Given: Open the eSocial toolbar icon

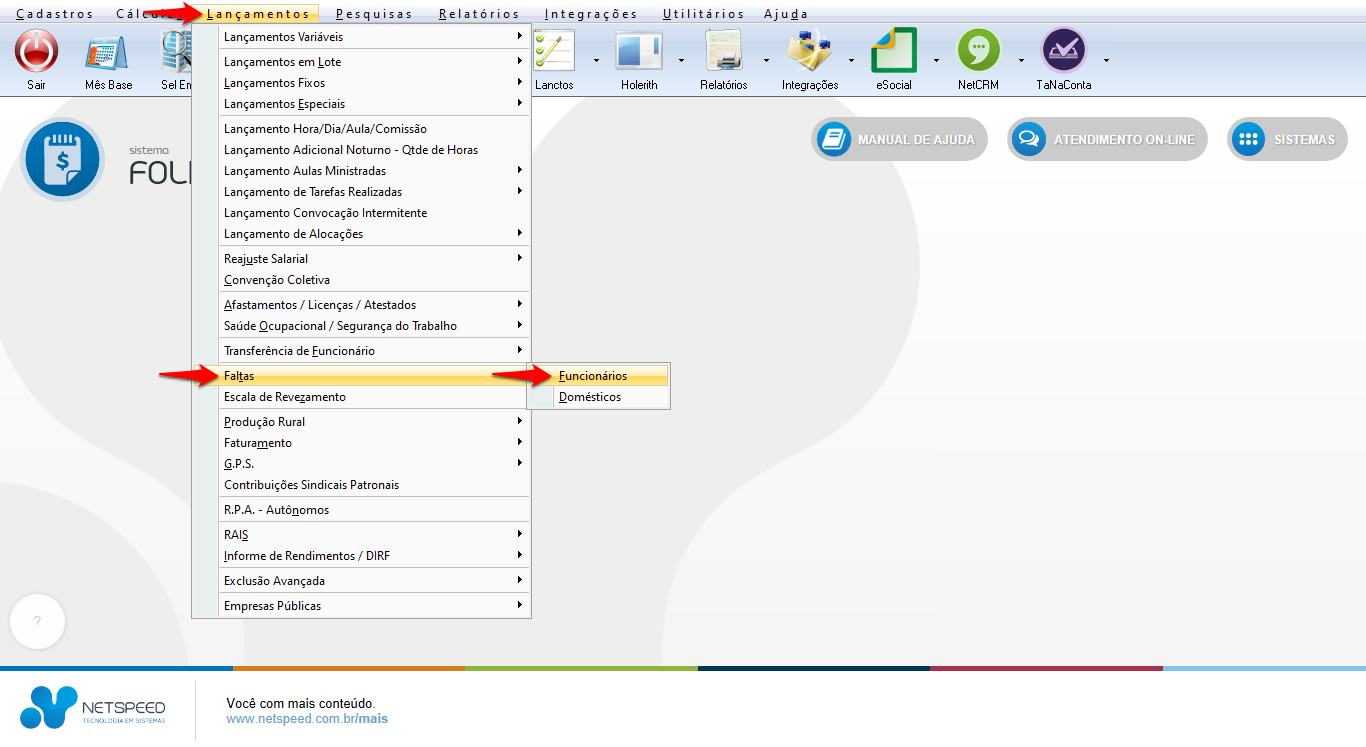Looking at the screenshot, I should tap(893, 51).
